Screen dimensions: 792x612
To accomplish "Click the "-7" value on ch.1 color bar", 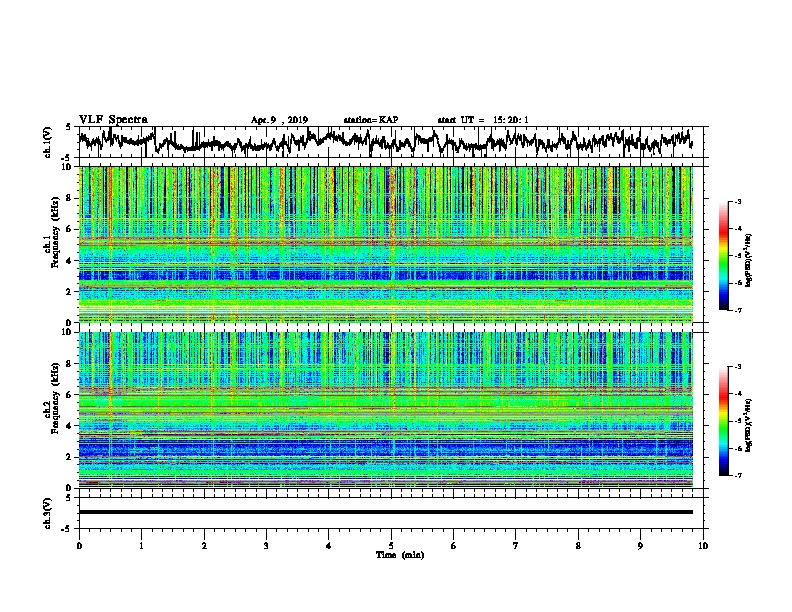I will 738,310.
